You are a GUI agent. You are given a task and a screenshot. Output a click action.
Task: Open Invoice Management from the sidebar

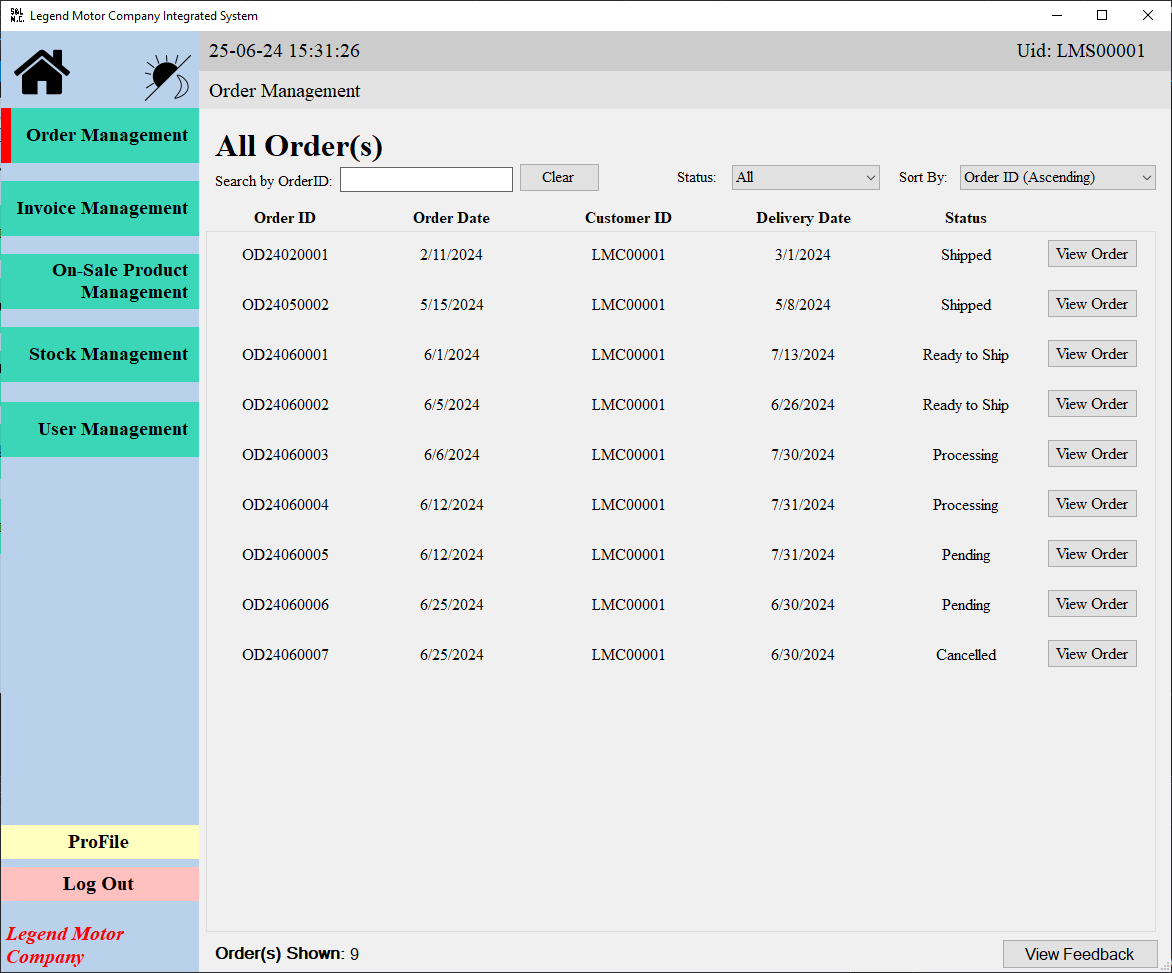[99, 208]
